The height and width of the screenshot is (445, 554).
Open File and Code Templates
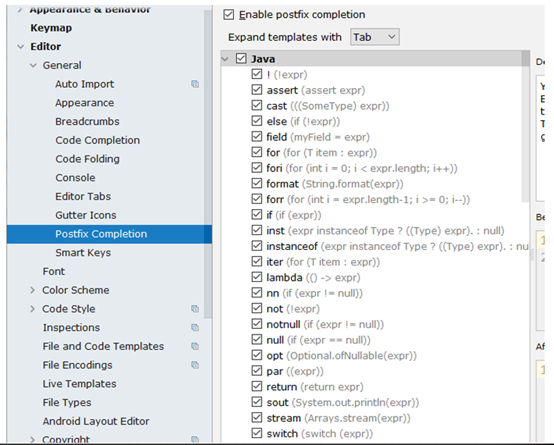point(103,346)
